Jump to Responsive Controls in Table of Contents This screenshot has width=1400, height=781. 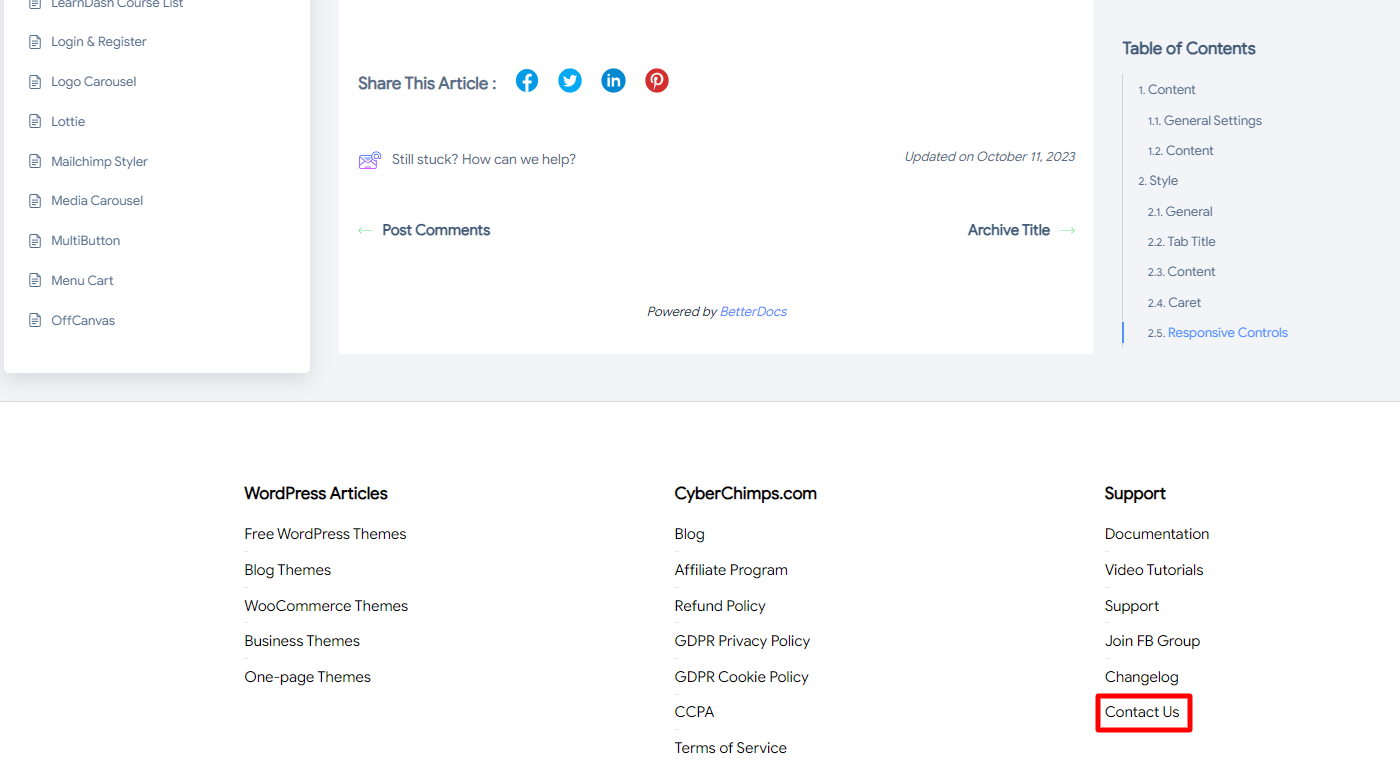pyautogui.click(x=1227, y=332)
